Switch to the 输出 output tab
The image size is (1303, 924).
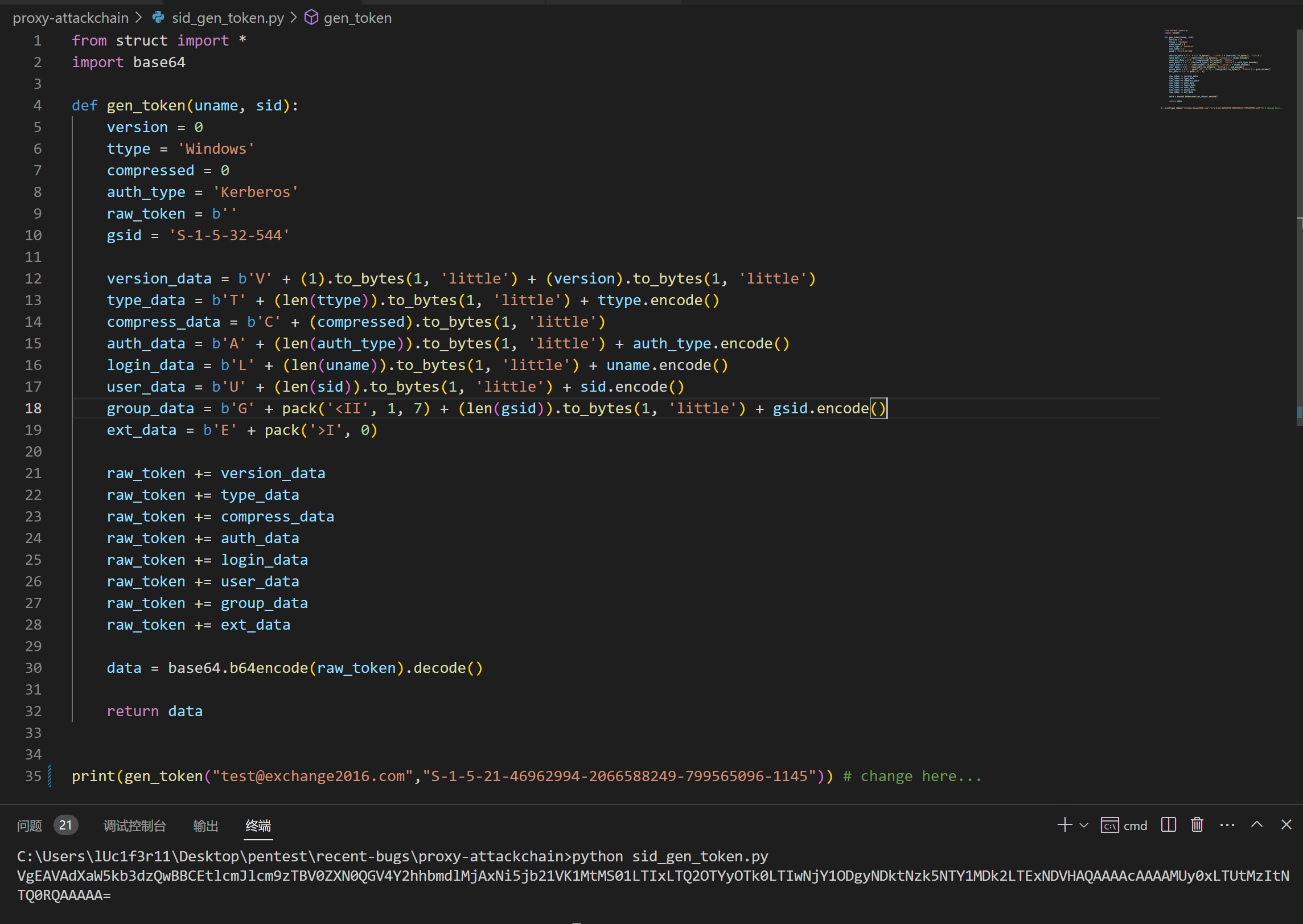point(205,826)
